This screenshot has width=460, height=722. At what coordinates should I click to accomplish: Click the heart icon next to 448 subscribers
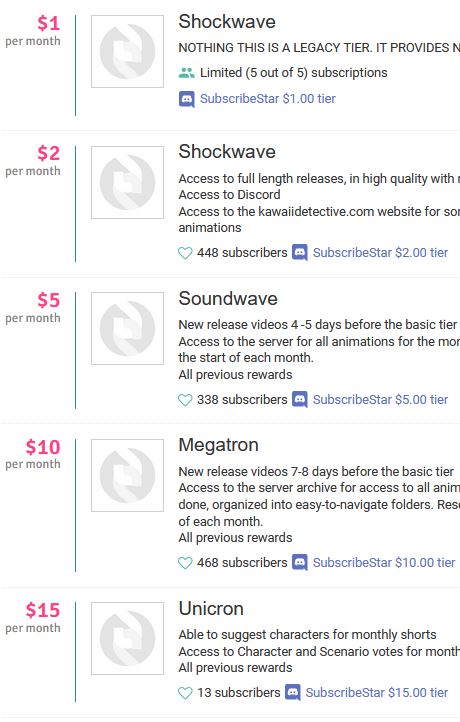tap(185, 253)
